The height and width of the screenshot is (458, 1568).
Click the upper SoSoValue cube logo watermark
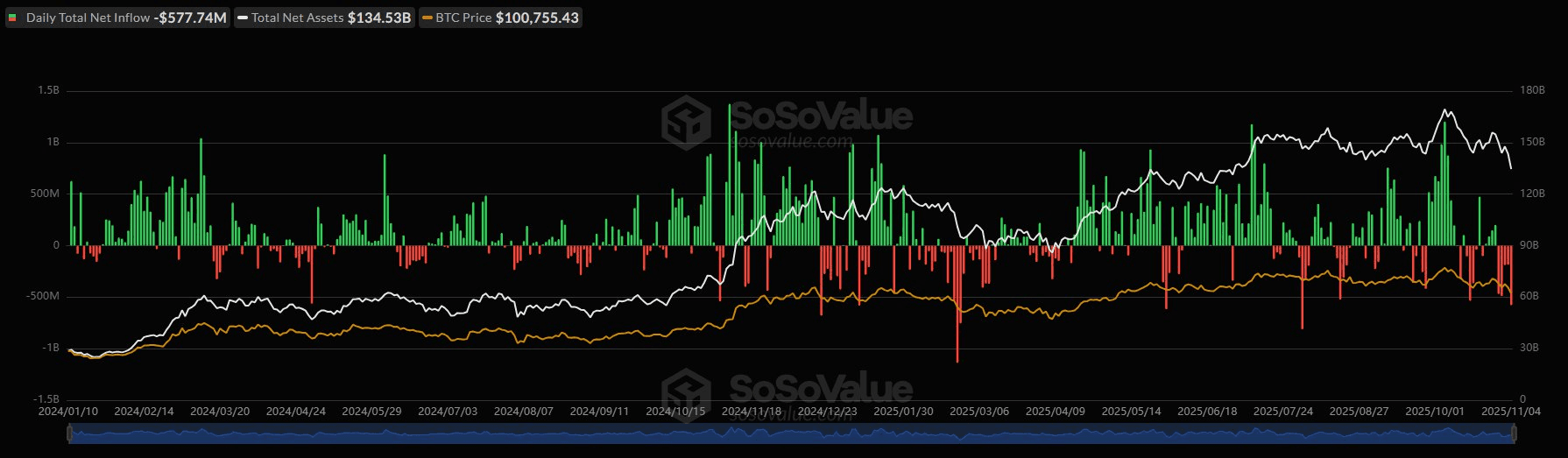[x=686, y=122]
